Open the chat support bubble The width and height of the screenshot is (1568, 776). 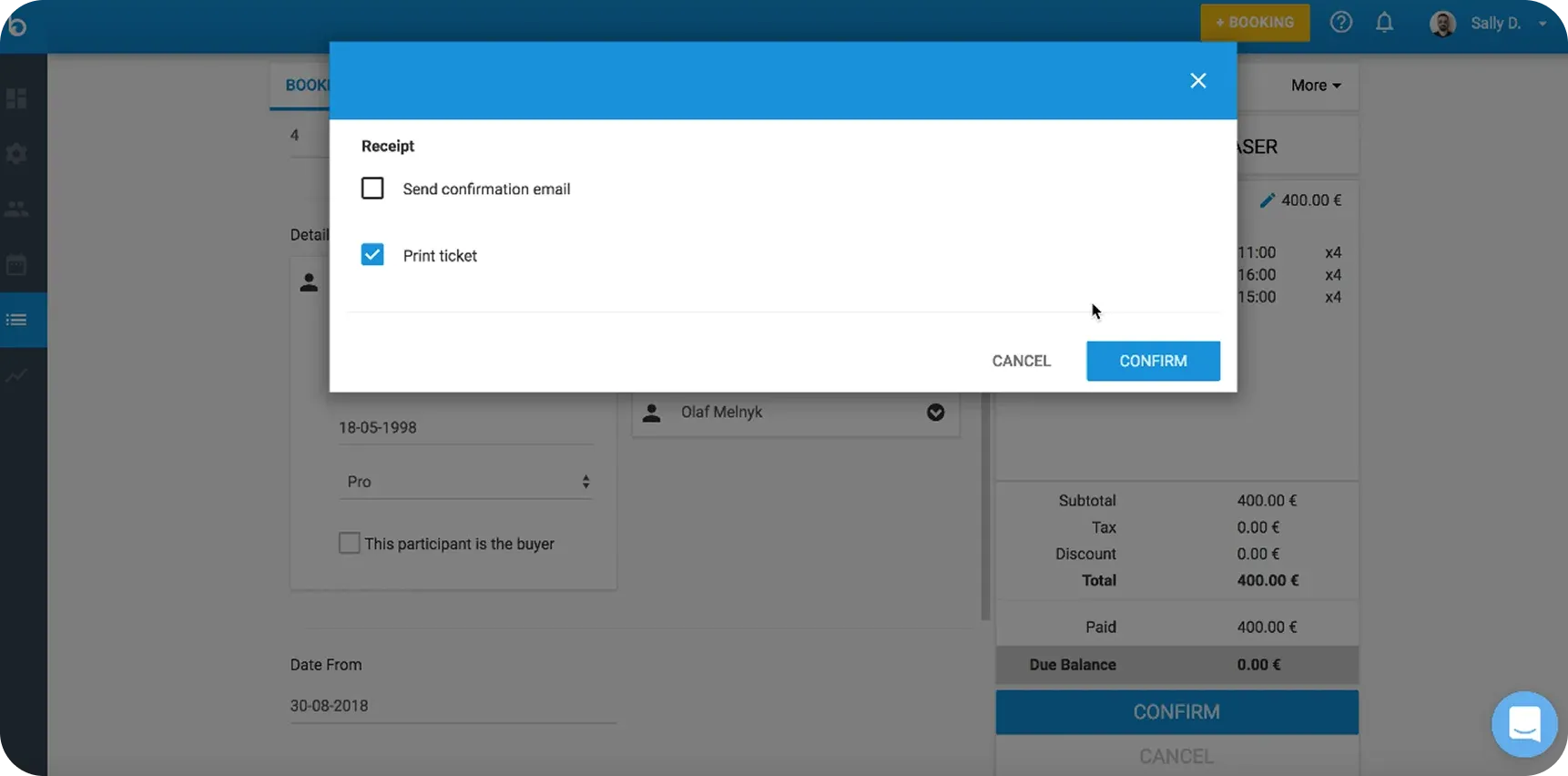[x=1523, y=725]
